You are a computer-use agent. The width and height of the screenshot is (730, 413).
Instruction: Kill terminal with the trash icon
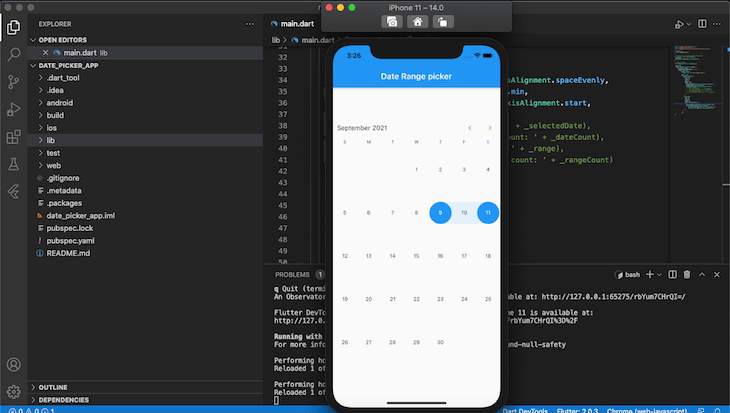click(x=686, y=274)
